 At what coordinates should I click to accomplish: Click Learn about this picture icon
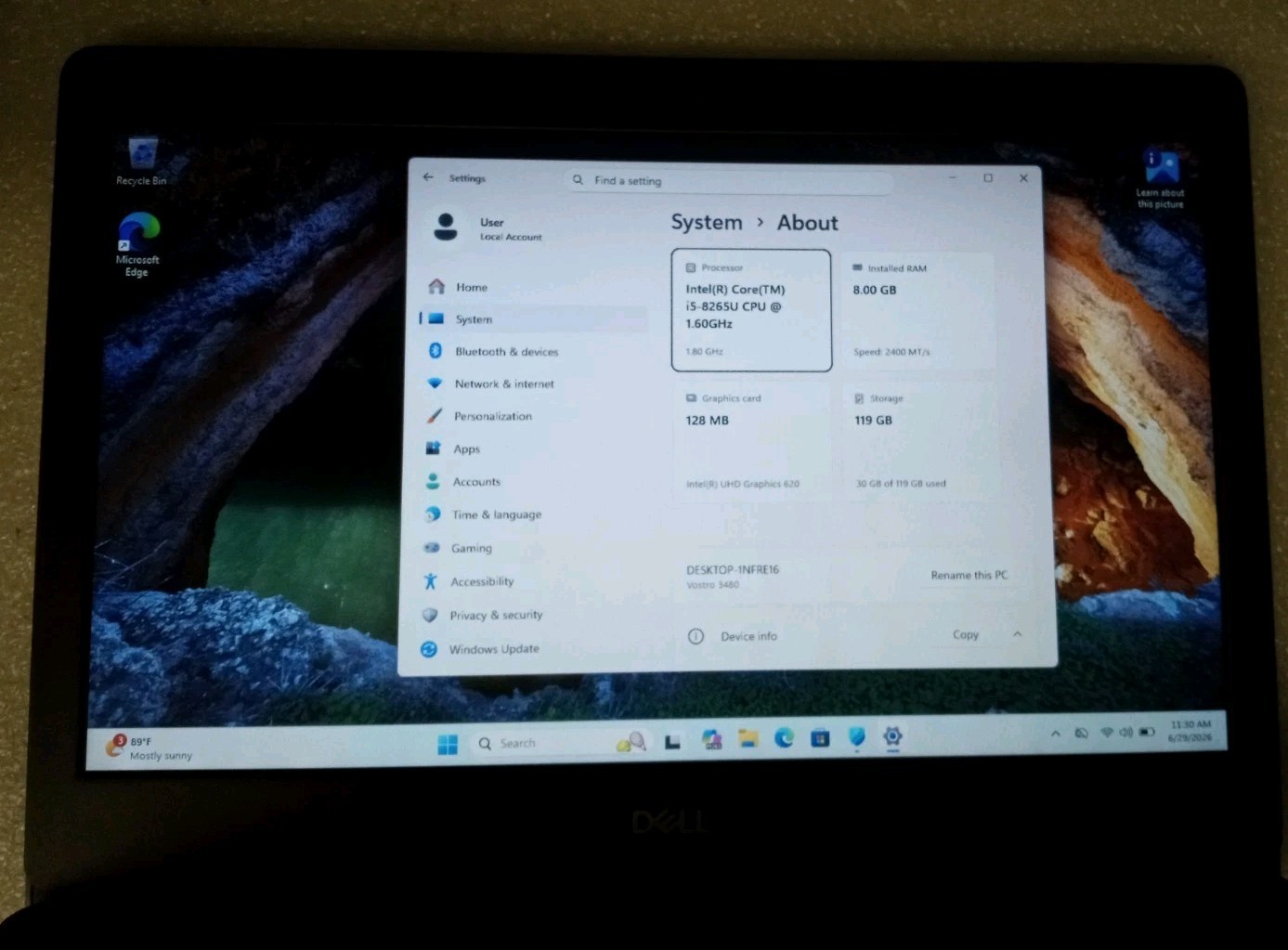pyautogui.click(x=1160, y=177)
